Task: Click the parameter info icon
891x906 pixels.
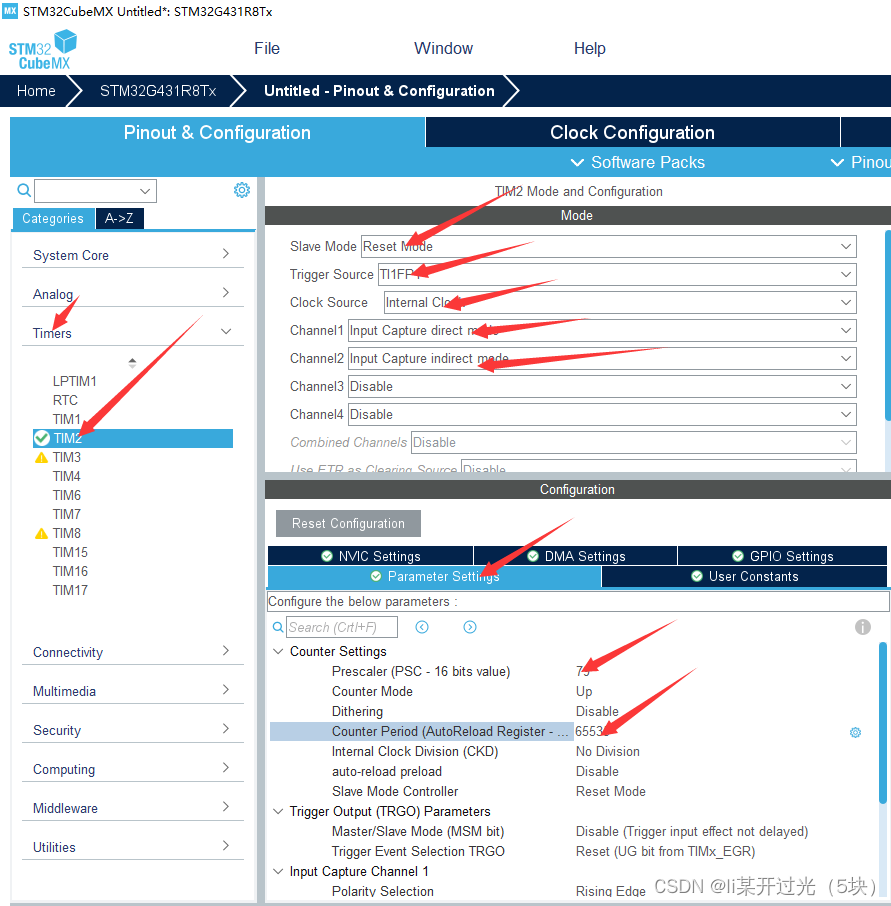Action: (x=863, y=627)
